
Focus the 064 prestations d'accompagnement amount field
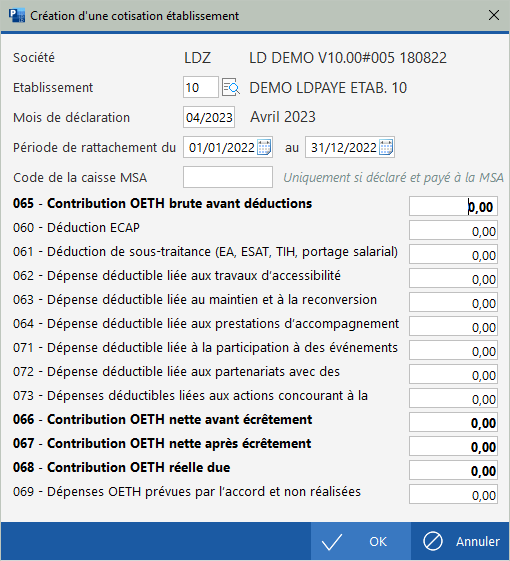(453, 326)
